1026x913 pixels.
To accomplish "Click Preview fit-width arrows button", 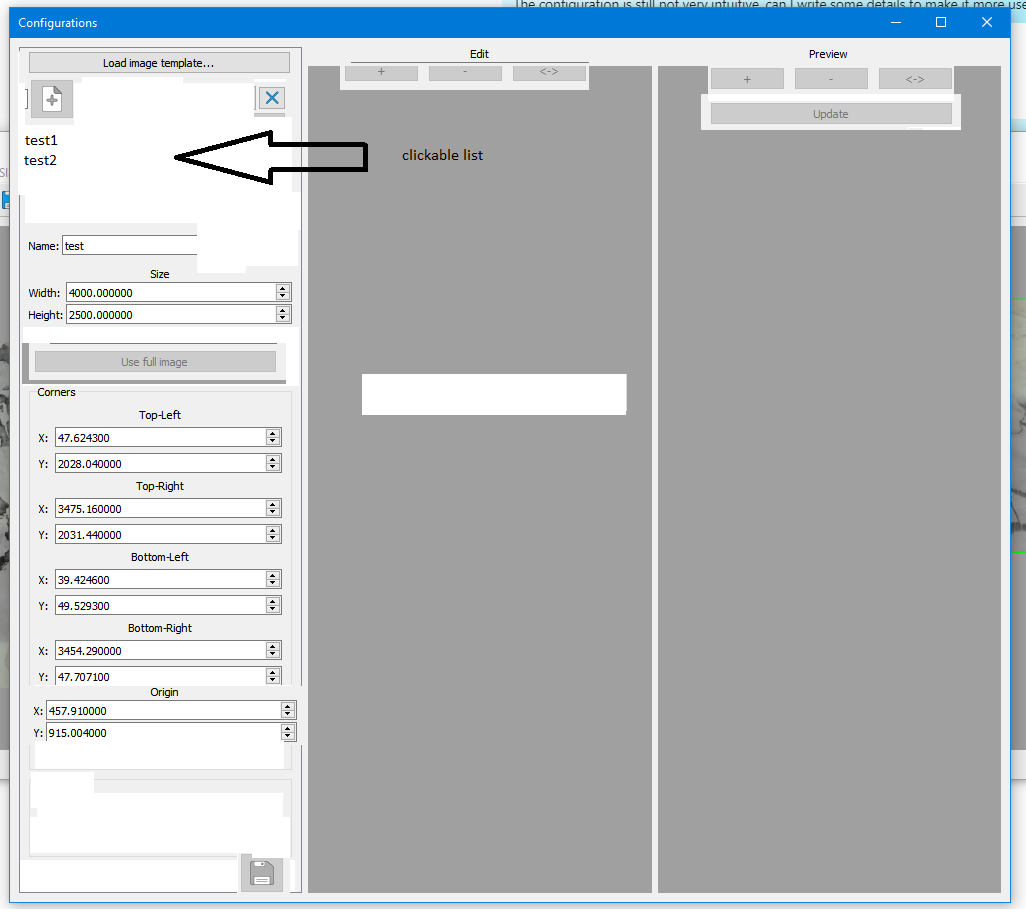I will tap(915, 79).
